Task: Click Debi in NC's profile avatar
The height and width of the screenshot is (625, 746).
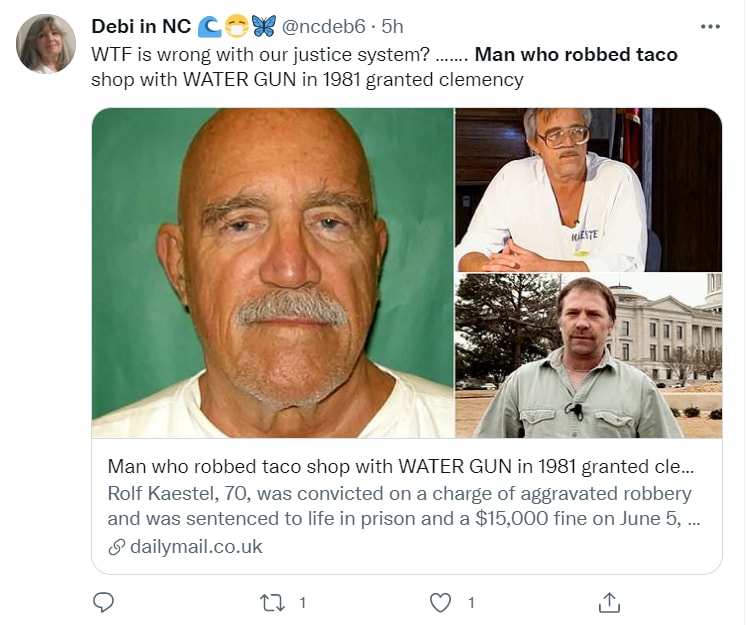Action: point(46,44)
